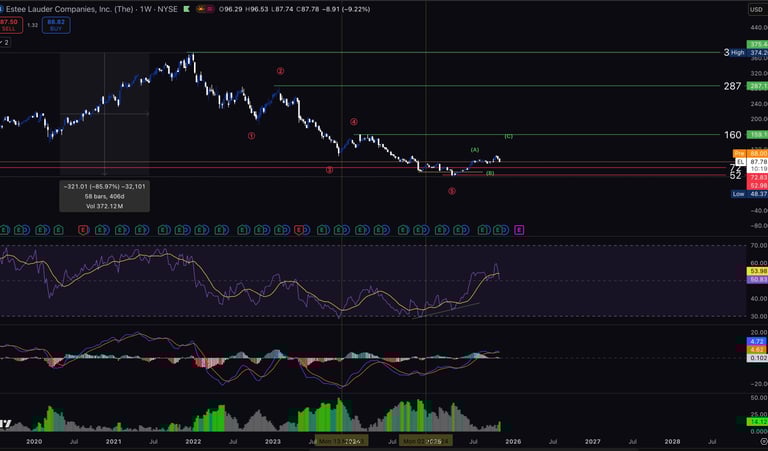Click the purple upcoming earnings E marker
Screen dimensions: 768x451
click(x=519, y=230)
